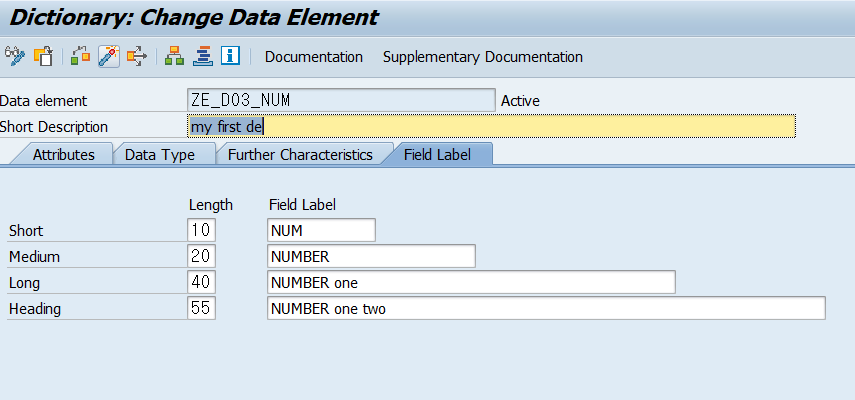Click the 'Short Description' label

pyautogui.click(x=54, y=127)
